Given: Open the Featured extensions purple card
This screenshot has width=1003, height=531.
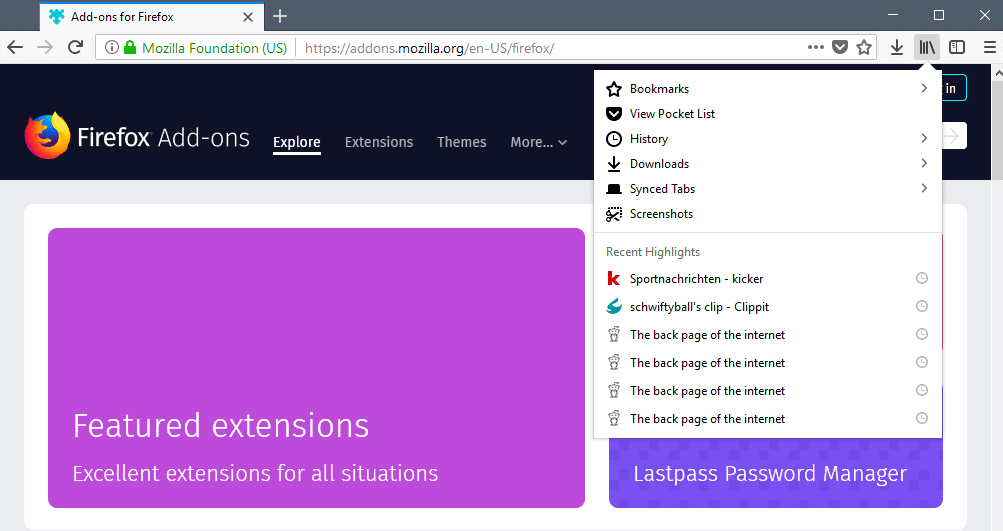Looking at the screenshot, I should click(x=316, y=368).
